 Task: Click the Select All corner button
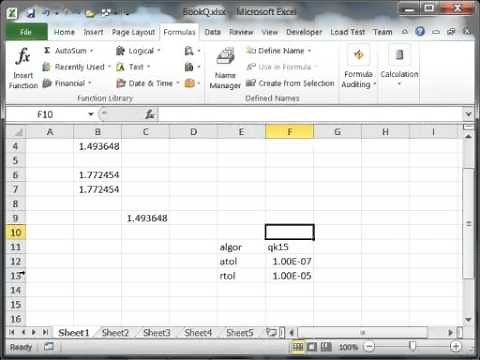click(16, 132)
